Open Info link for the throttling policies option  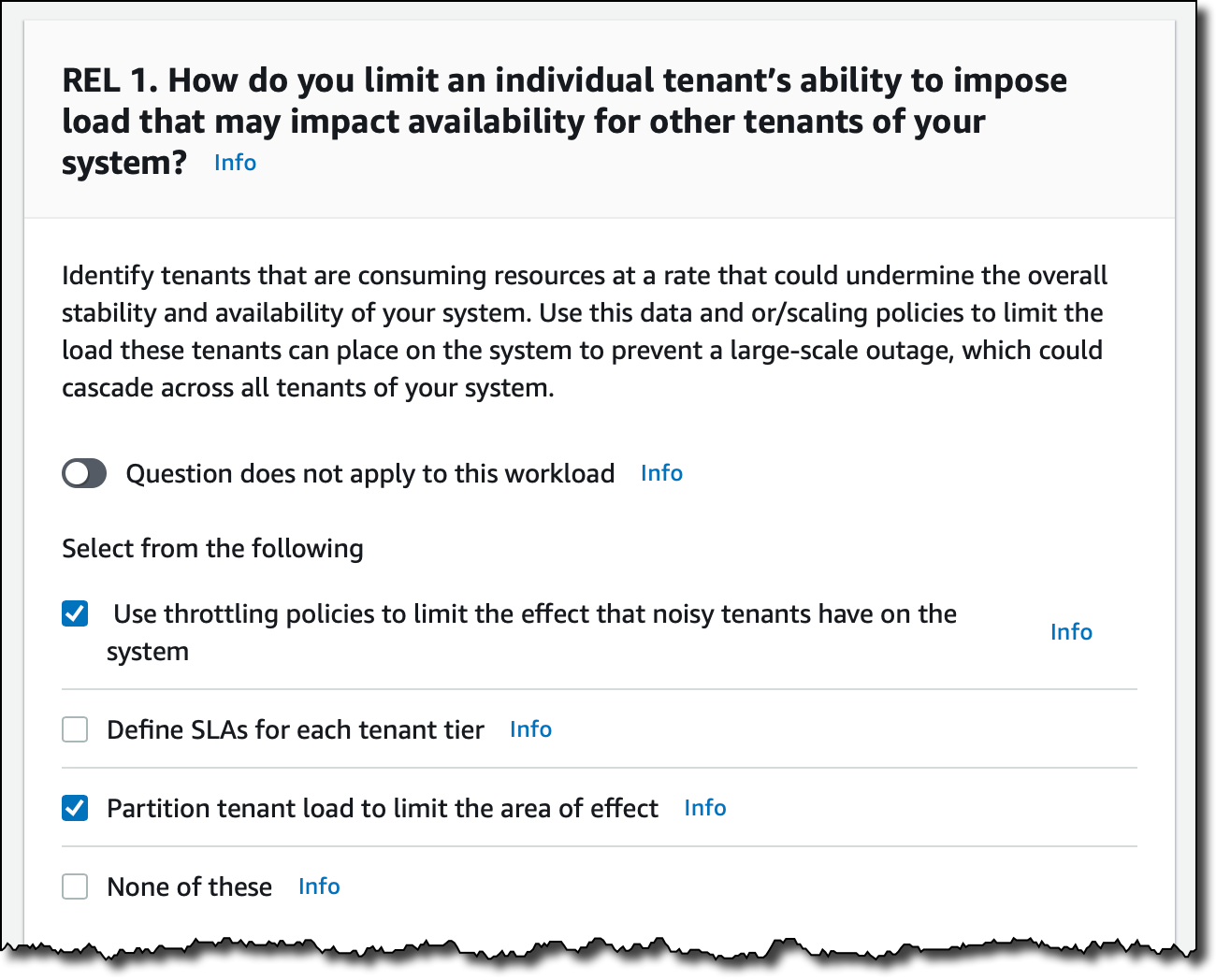tap(1071, 632)
